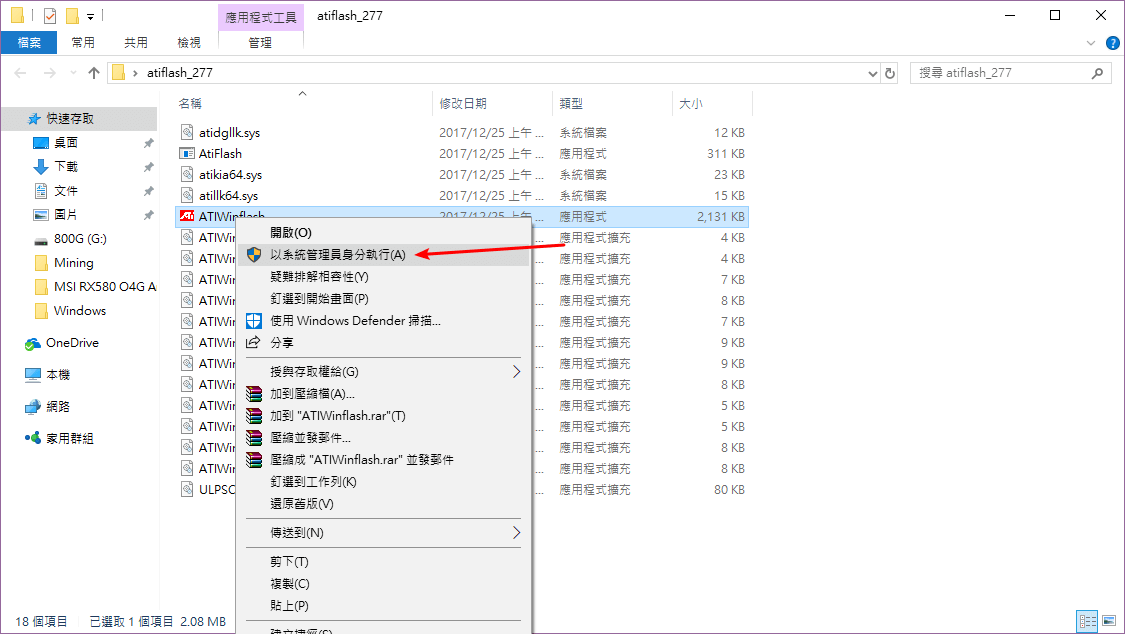Choose Restore previous versions(V)
The width and height of the screenshot is (1125, 634).
tap(385, 503)
